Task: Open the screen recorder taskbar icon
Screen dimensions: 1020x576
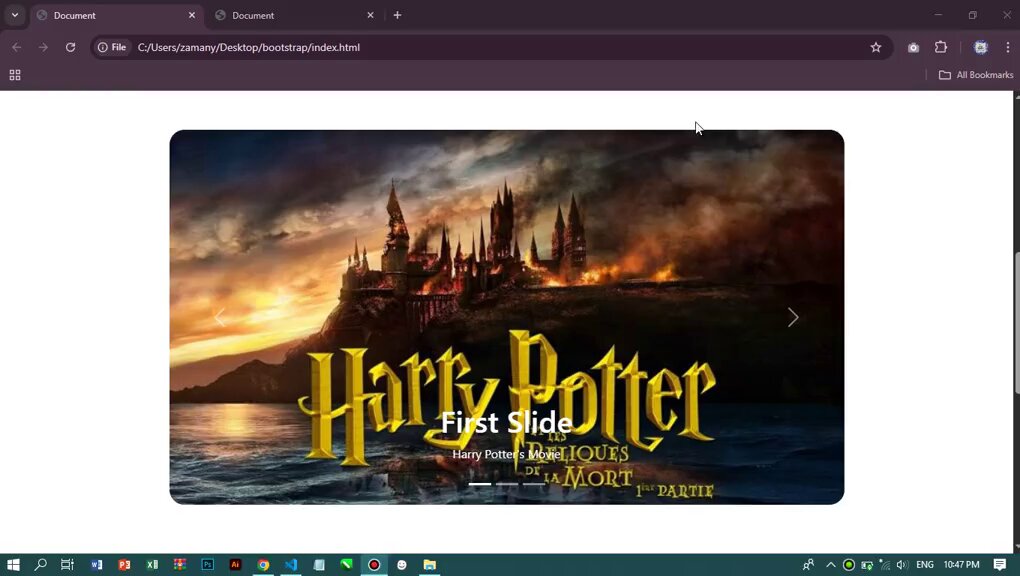Action: click(x=374, y=564)
